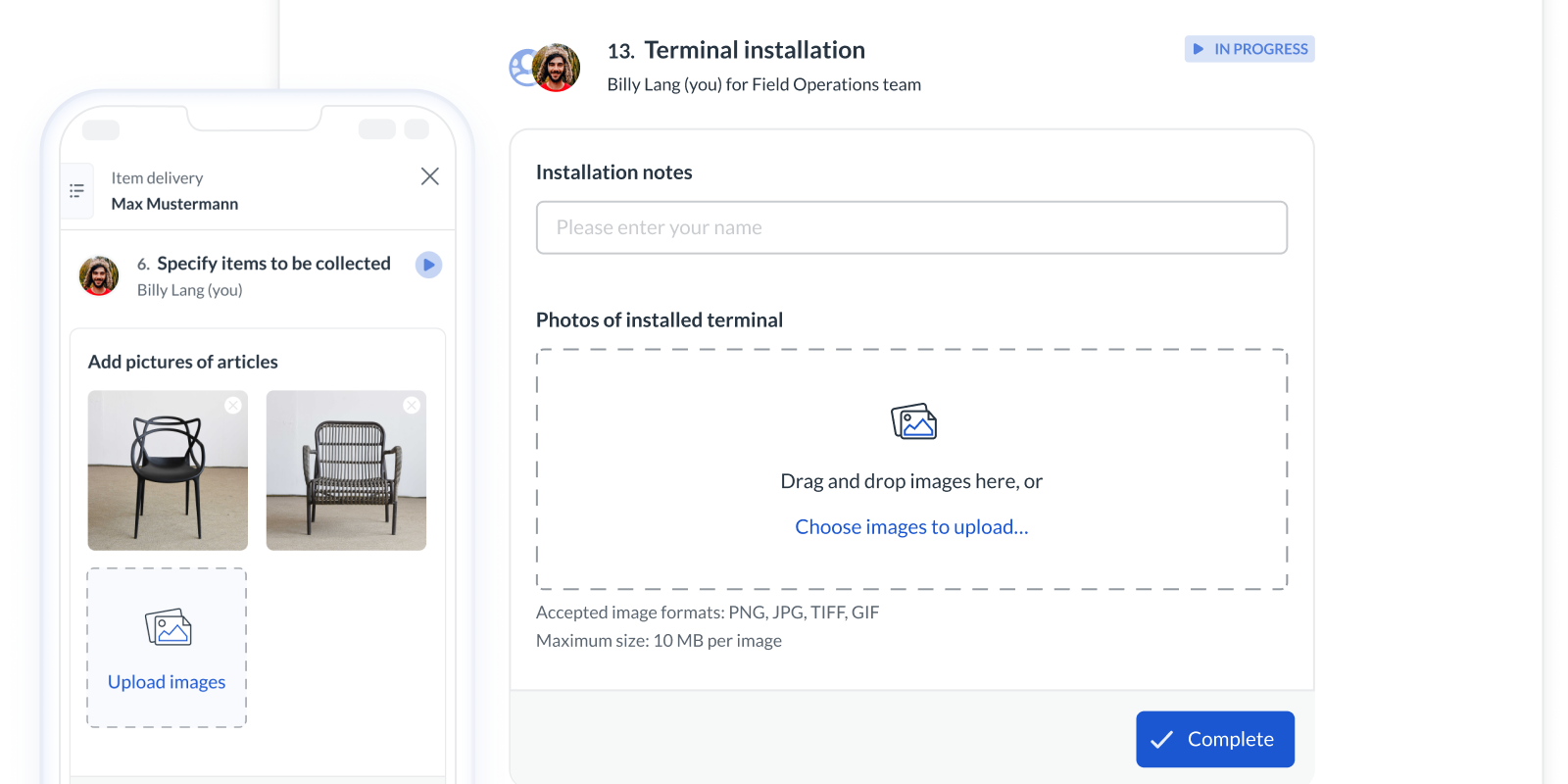The width and height of the screenshot is (1568, 784).
Task: Click the Terminal installation task title
Action: tap(755, 49)
